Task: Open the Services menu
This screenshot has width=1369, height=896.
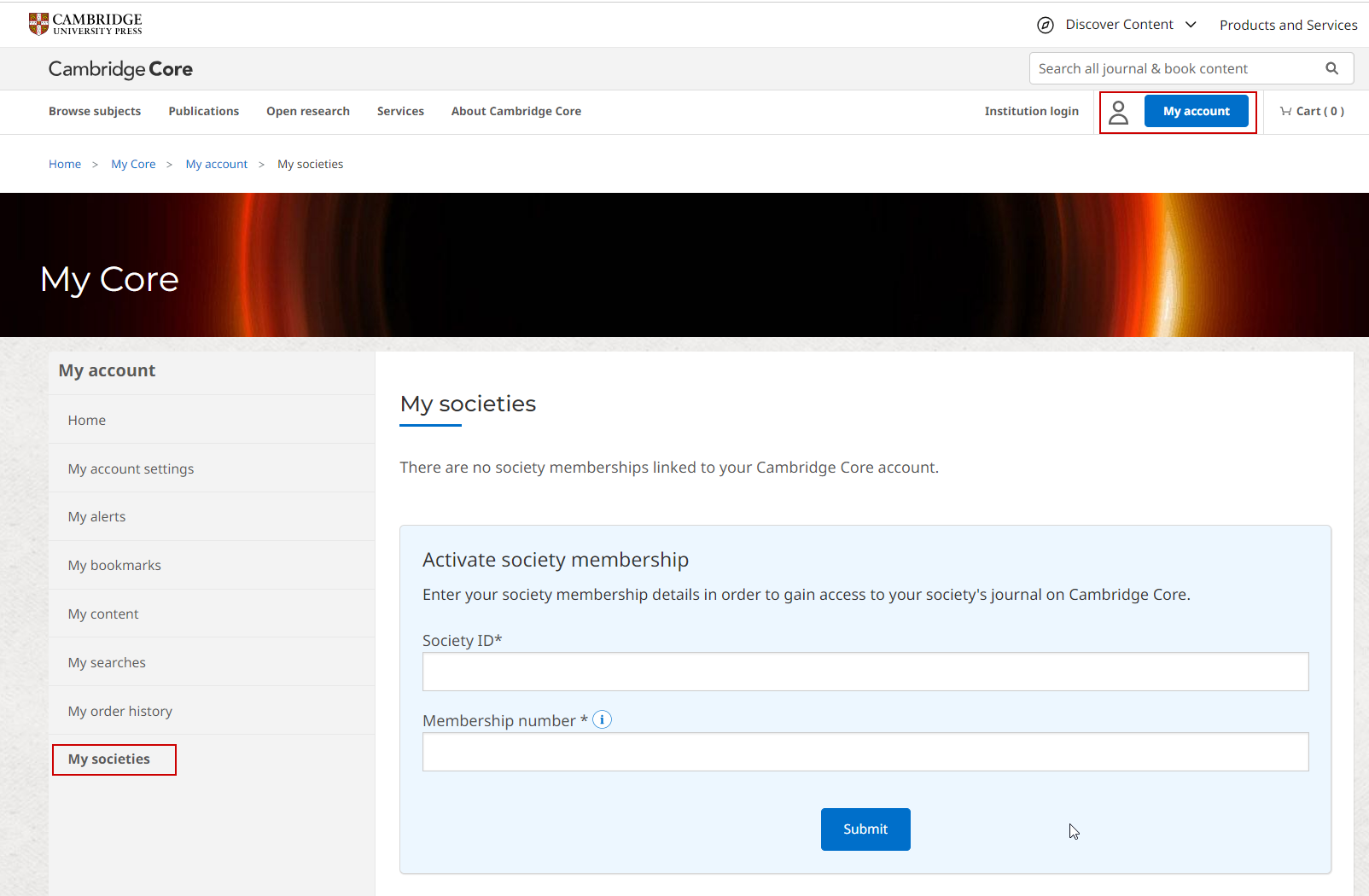Action: pos(400,111)
